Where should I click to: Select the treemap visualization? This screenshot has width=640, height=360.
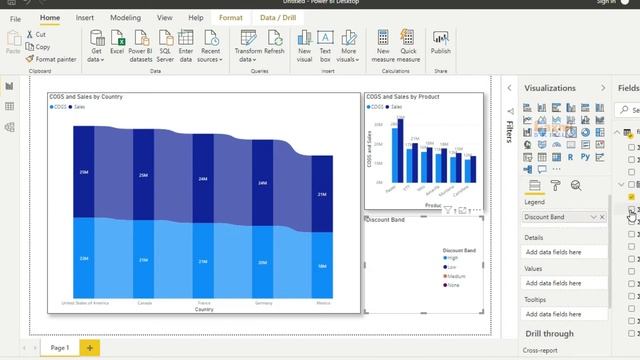coord(600,132)
